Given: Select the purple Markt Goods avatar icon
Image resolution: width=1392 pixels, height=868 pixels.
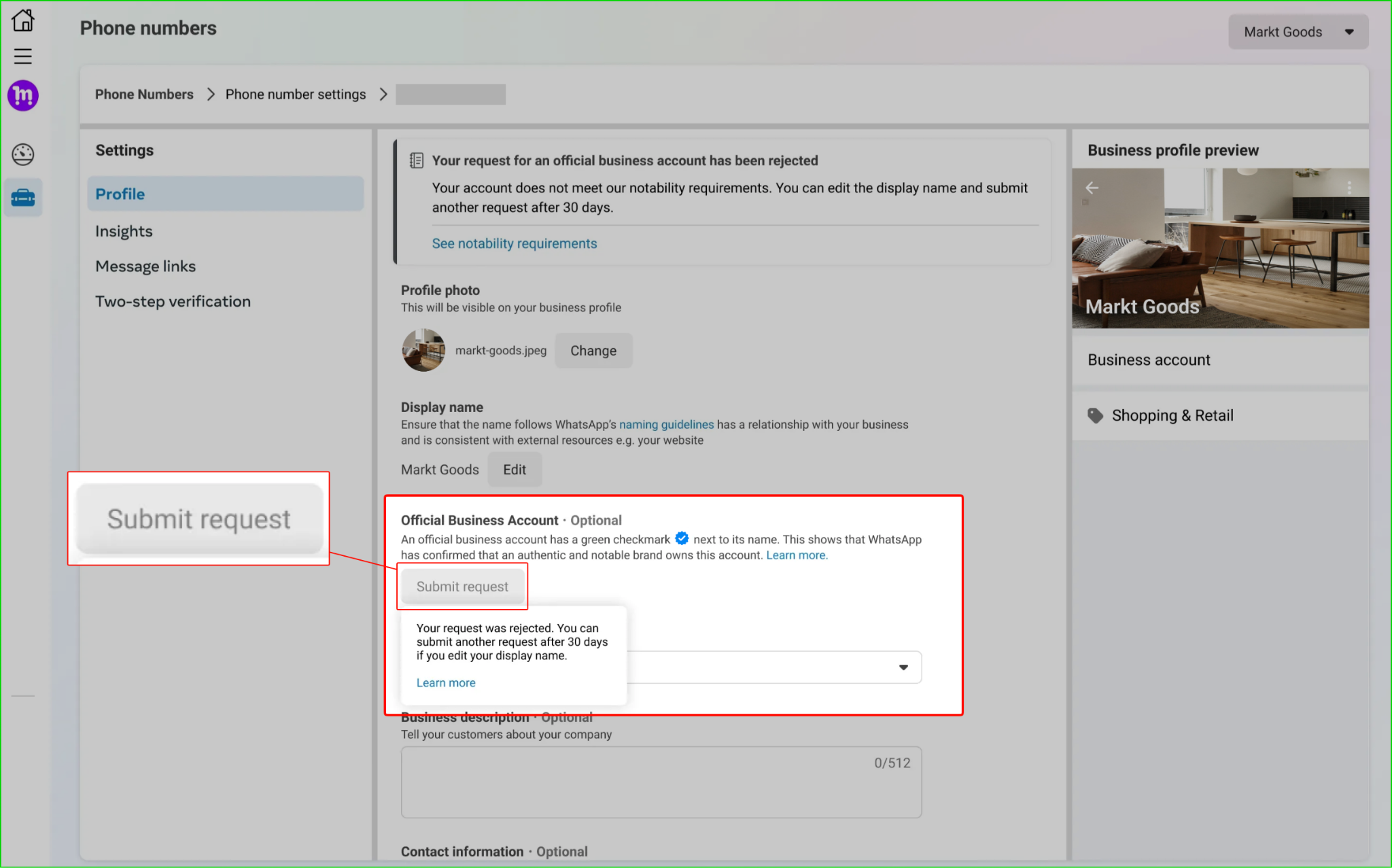Looking at the screenshot, I should click(22, 95).
